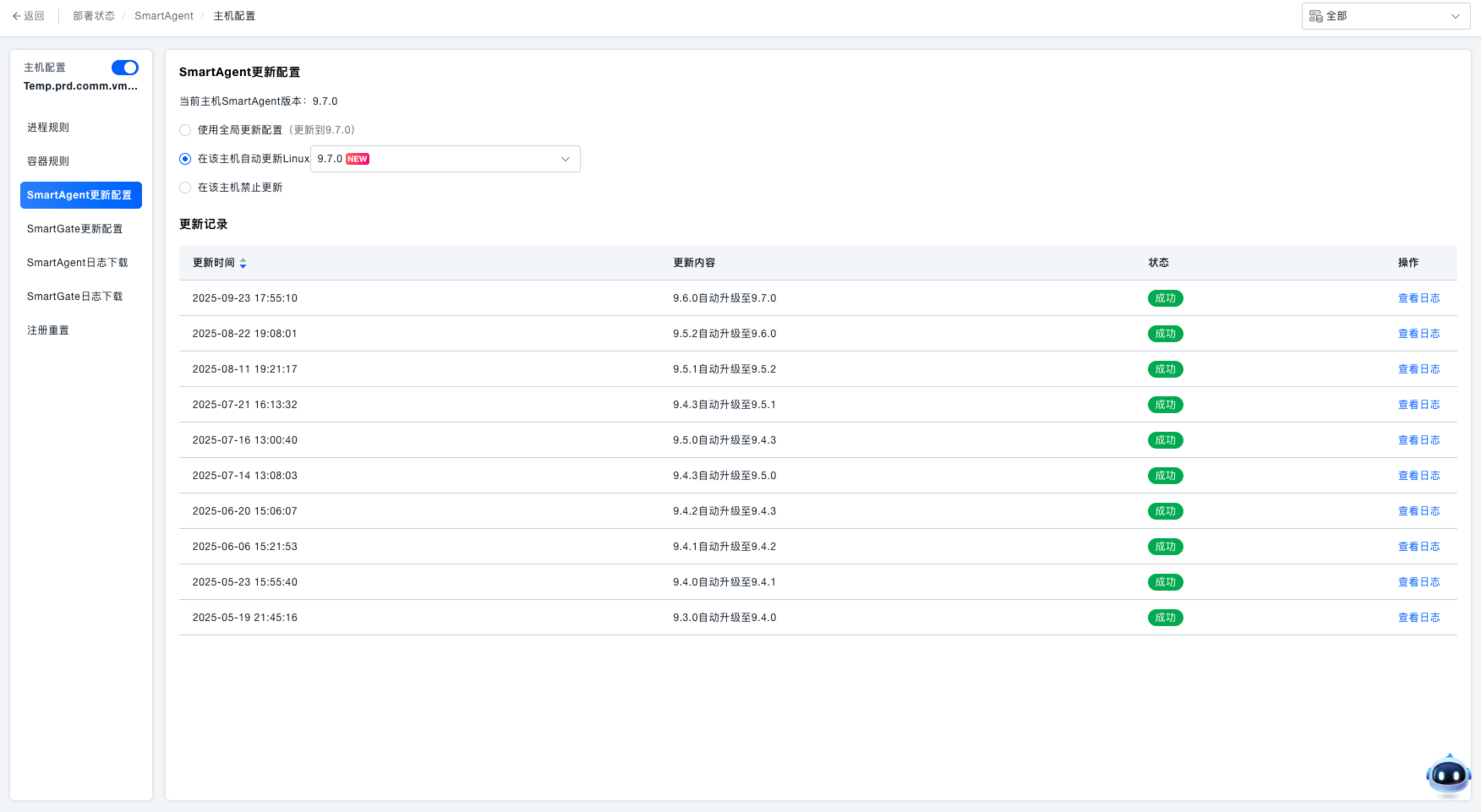Open the robot assistant chat icon
This screenshot has height=812, width=1481.
[x=1448, y=774]
